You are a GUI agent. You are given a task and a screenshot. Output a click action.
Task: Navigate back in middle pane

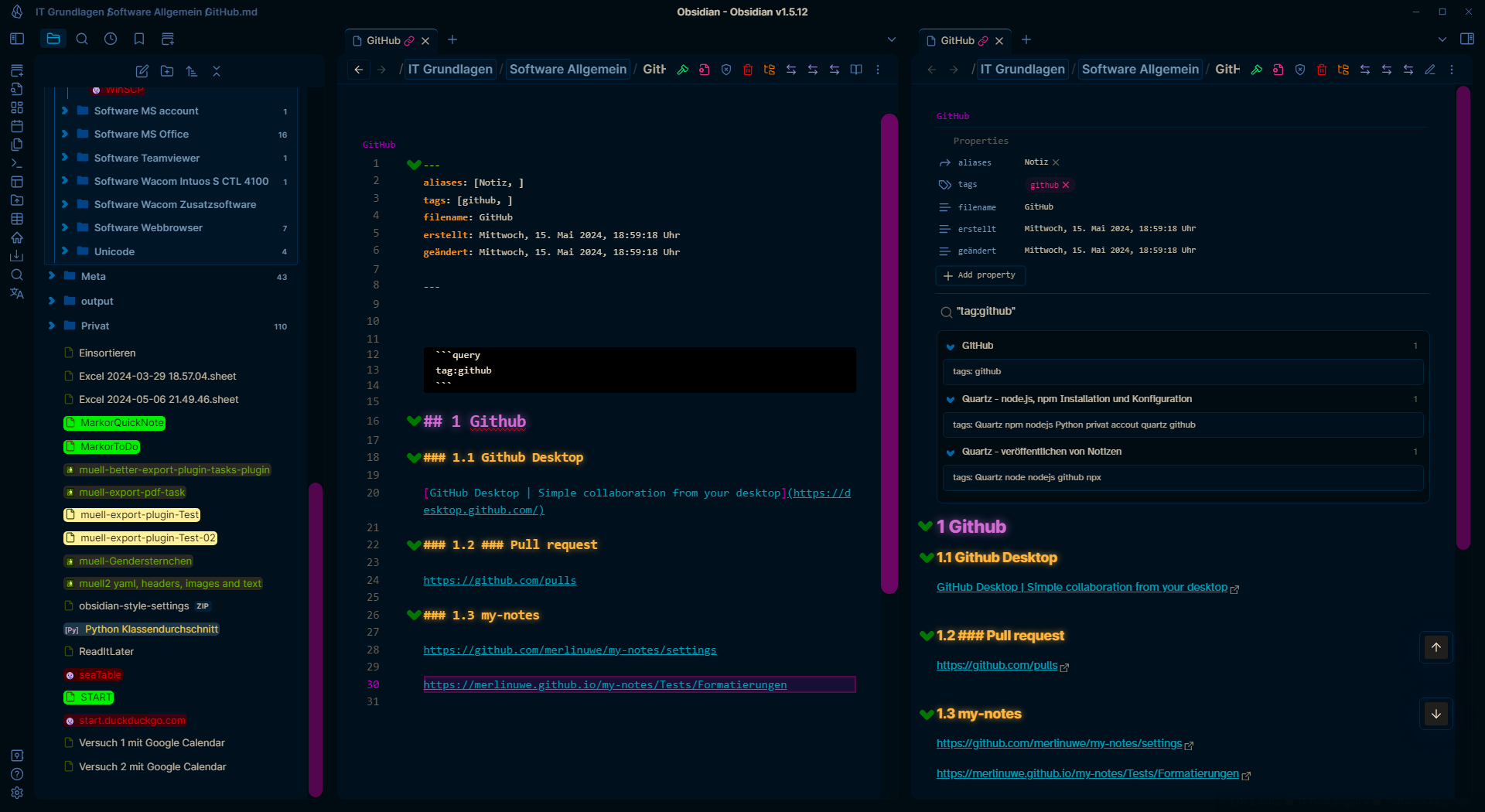click(x=359, y=70)
